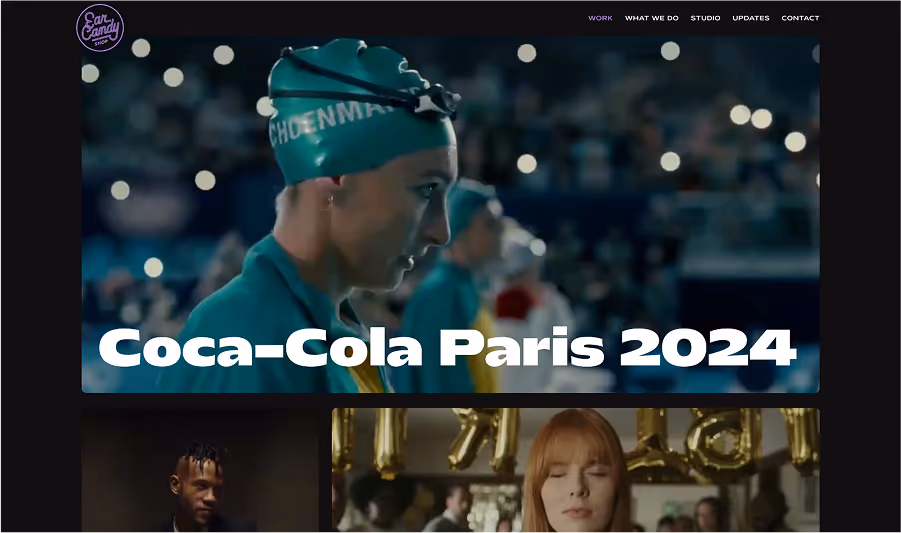Screen dimensions: 901x533
Task: Open the STUDIO page
Action: 705,18
